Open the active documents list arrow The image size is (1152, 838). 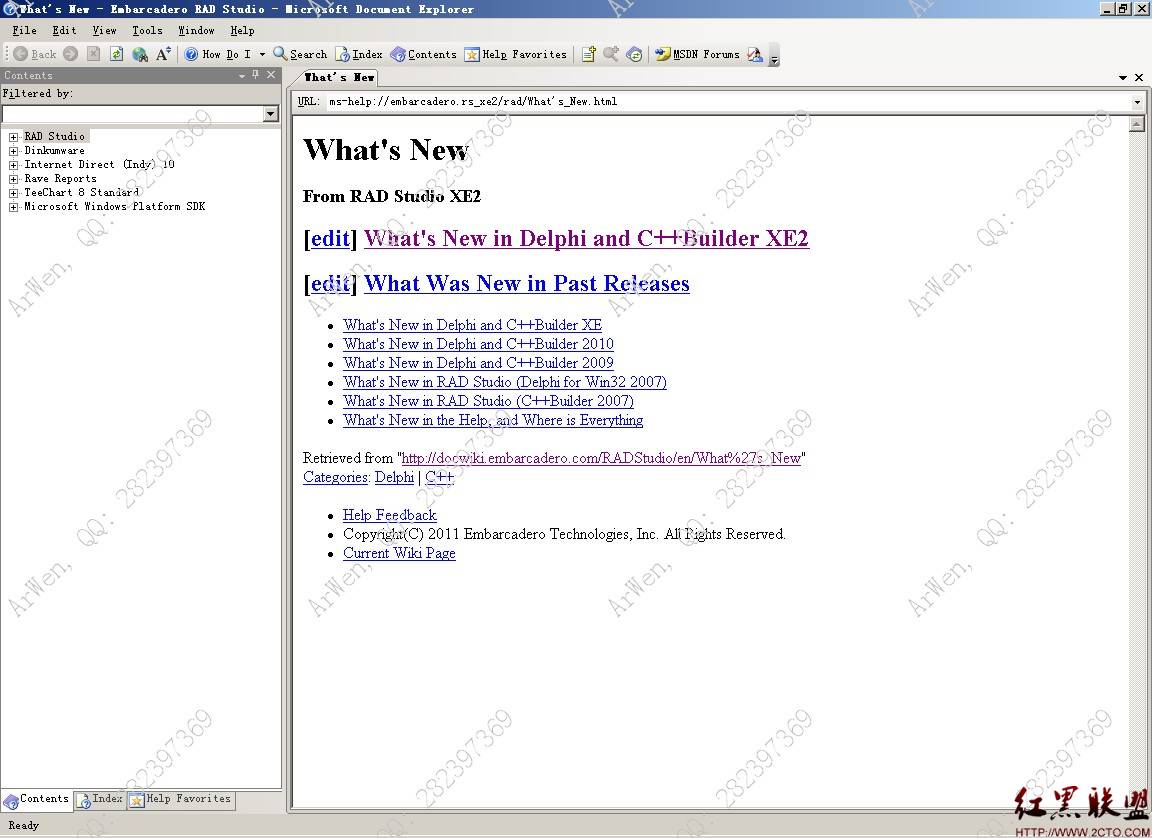pyautogui.click(x=1123, y=77)
